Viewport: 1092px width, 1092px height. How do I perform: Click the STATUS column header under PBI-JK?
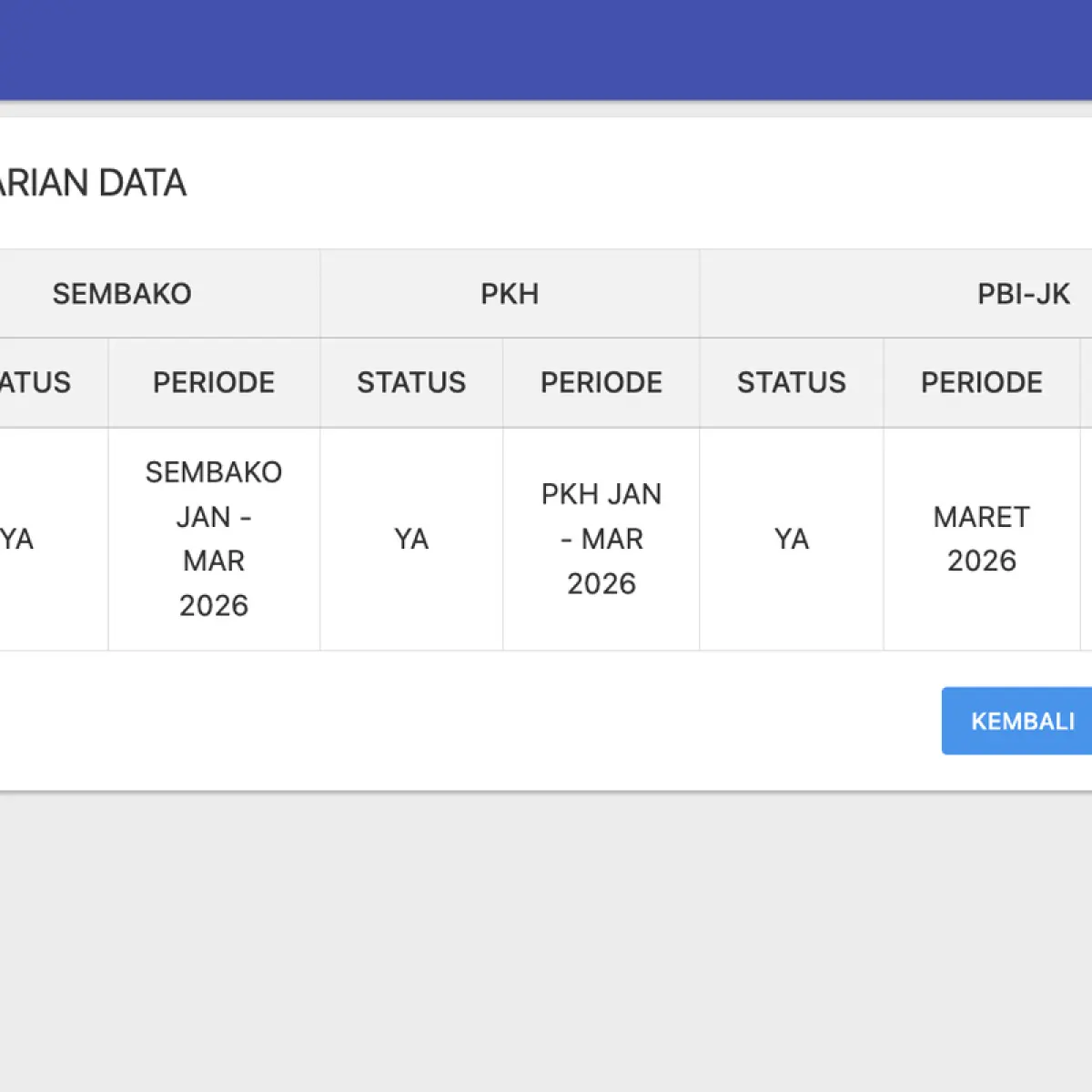click(x=792, y=382)
